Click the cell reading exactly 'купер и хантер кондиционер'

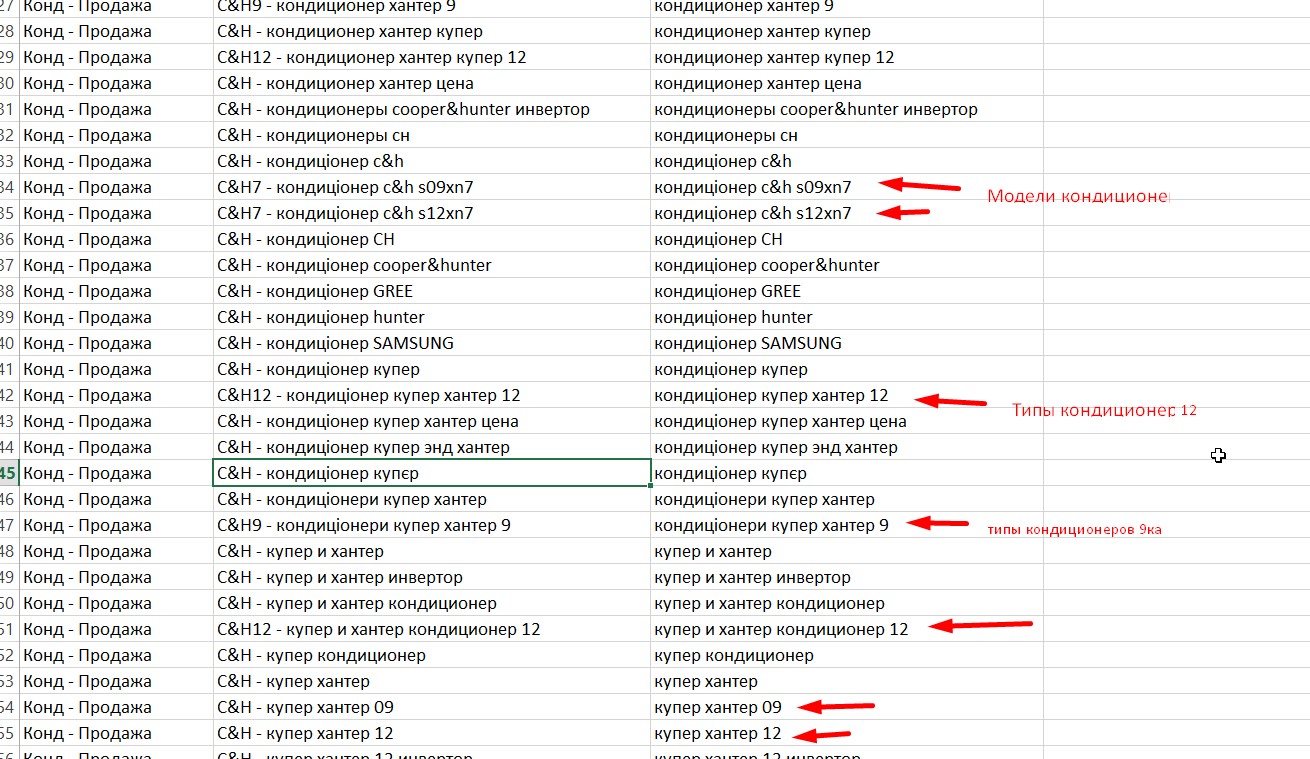click(x=847, y=603)
